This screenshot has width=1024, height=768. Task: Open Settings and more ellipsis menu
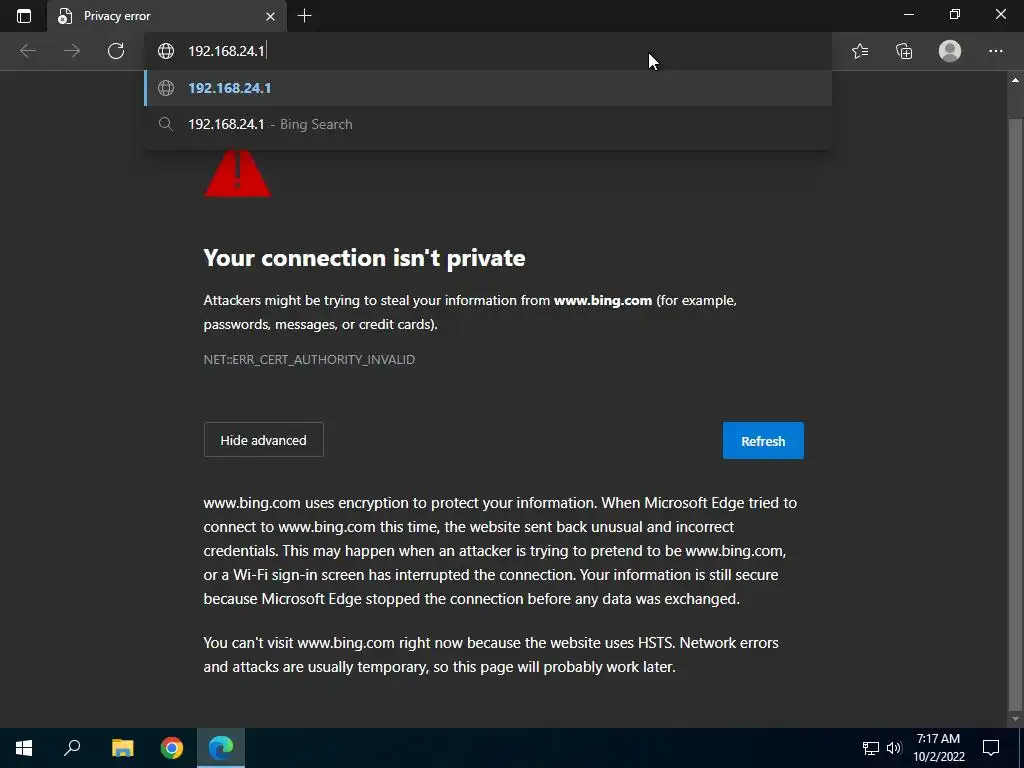click(995, 51)
